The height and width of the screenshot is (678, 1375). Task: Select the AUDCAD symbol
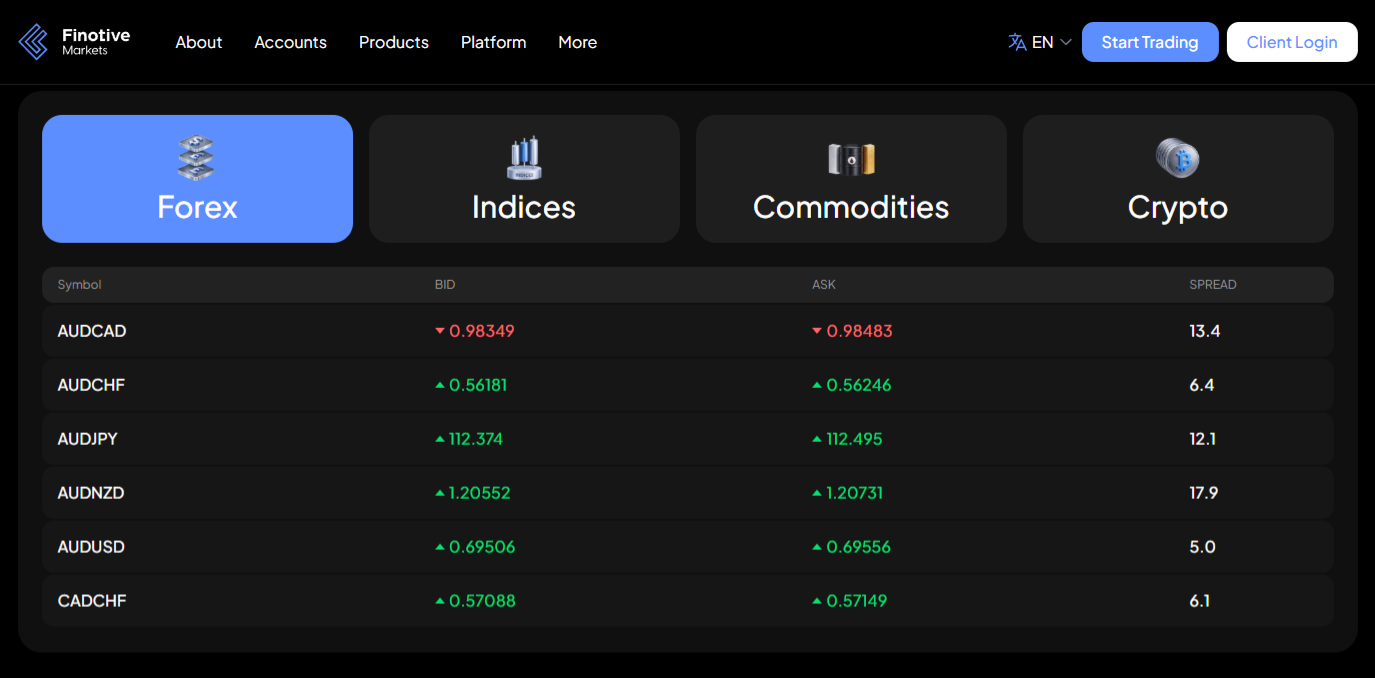tap(92, 331)
